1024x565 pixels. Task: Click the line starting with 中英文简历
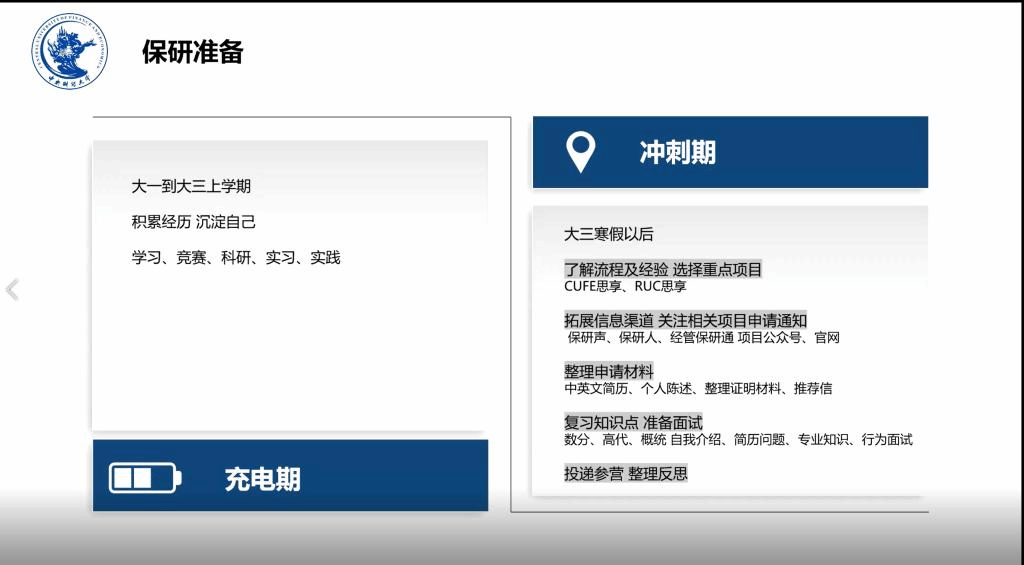(697, 388)
